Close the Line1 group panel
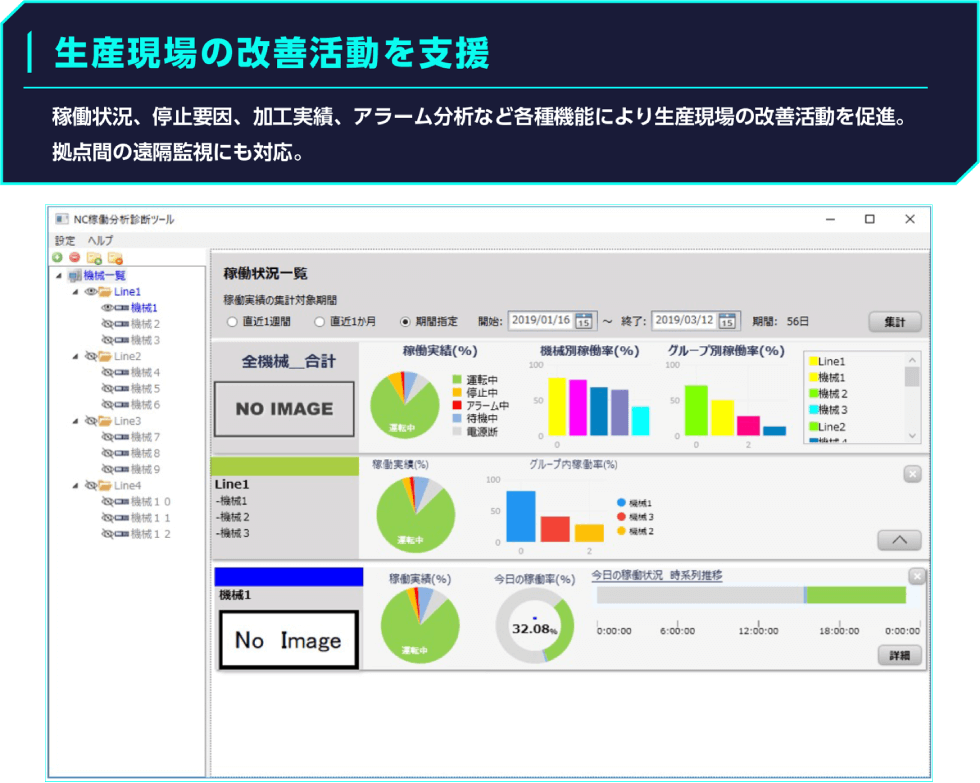Screen dimensions: 980x783 pos(912,474)
